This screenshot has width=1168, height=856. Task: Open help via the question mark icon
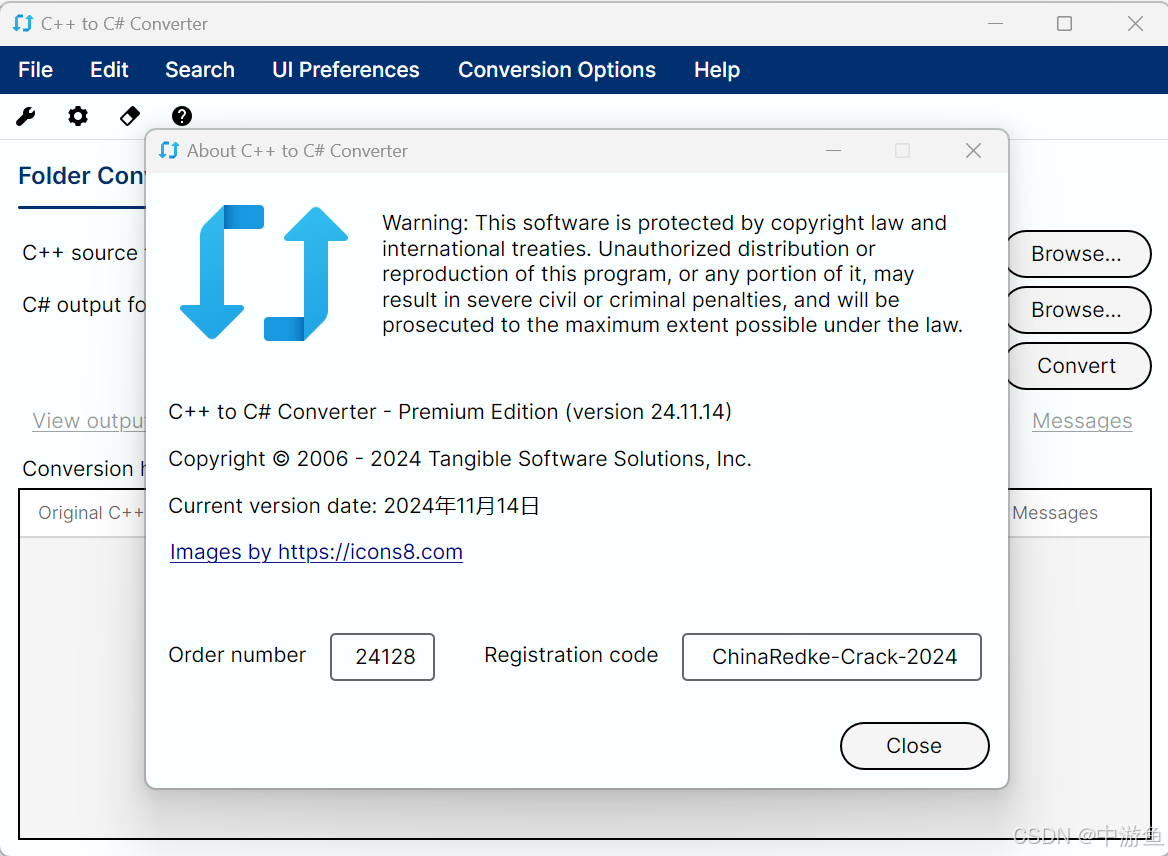point(182,116)
